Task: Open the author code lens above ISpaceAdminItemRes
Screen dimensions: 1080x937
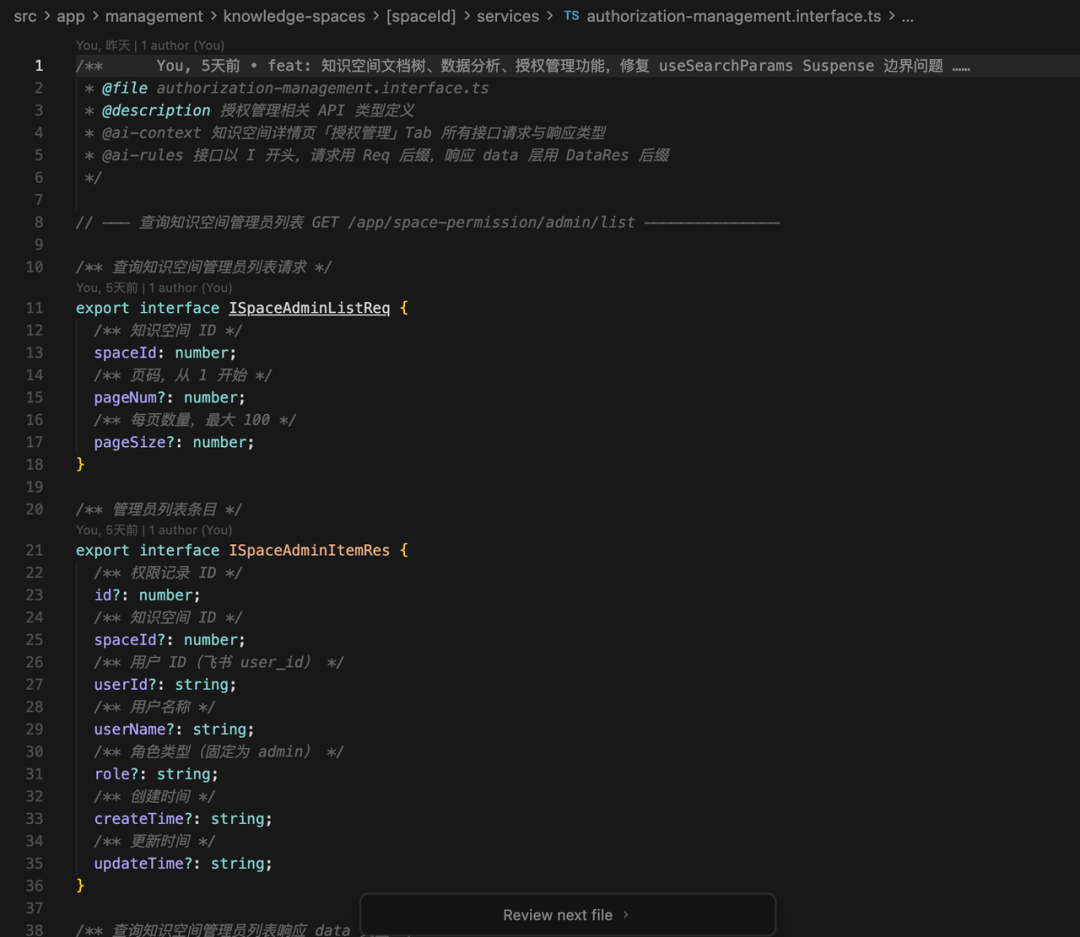Action: tap(154, 530)
